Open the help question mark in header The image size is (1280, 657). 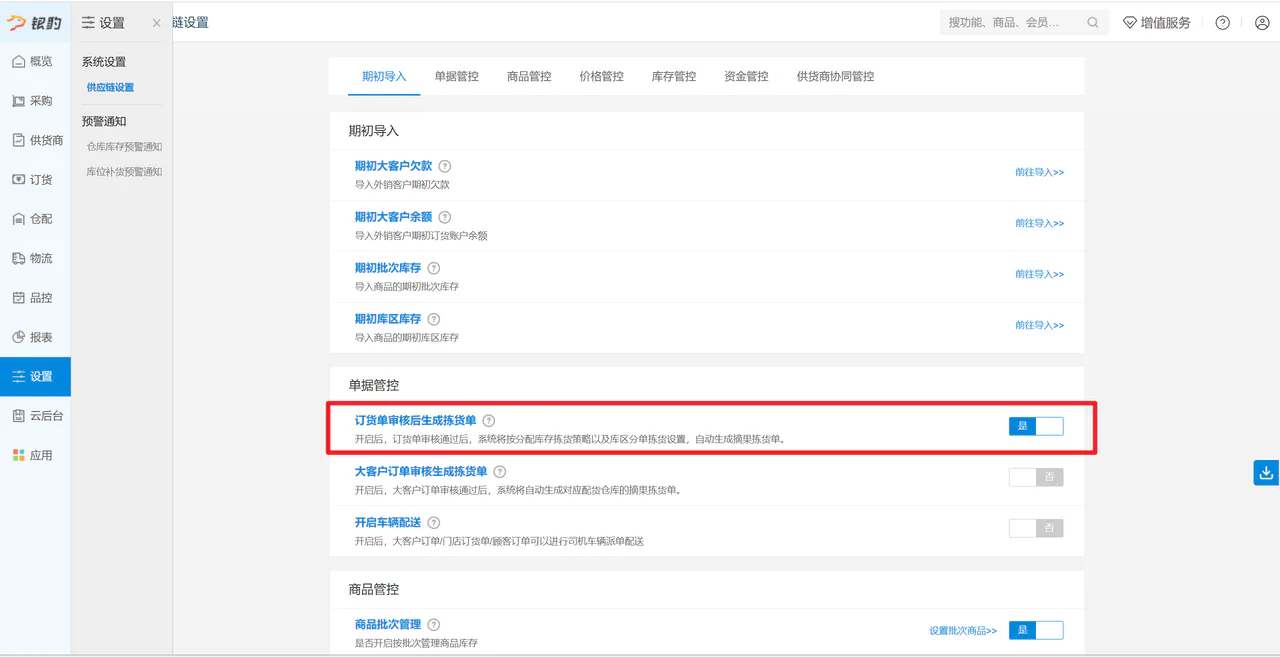[1222, 22]
